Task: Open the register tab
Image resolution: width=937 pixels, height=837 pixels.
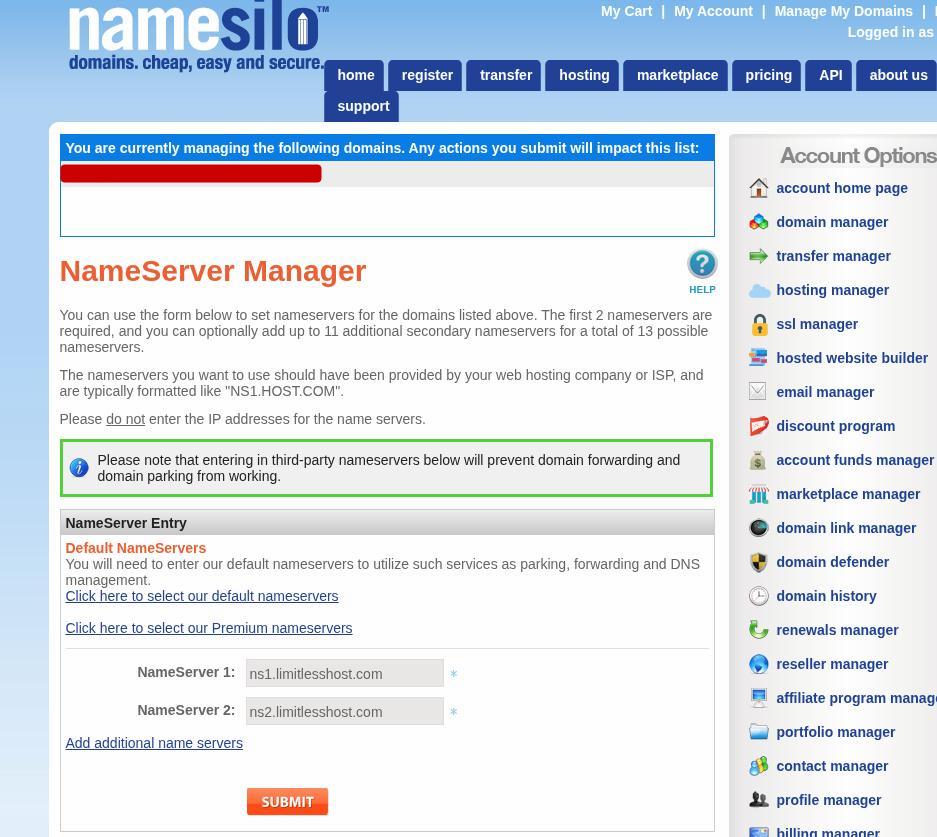Action: [x=426, y=75]
